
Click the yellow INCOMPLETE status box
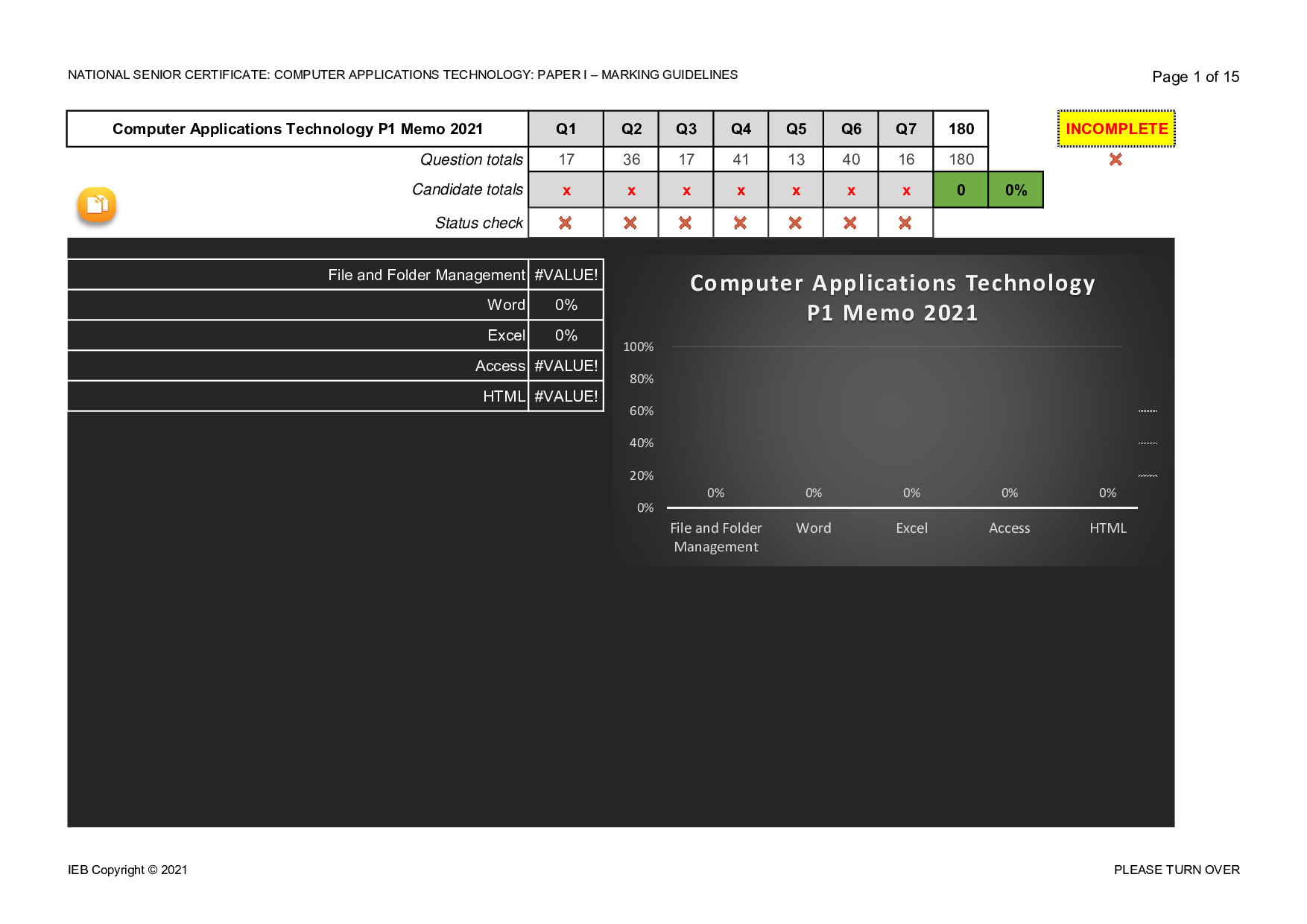[1116, 129]
